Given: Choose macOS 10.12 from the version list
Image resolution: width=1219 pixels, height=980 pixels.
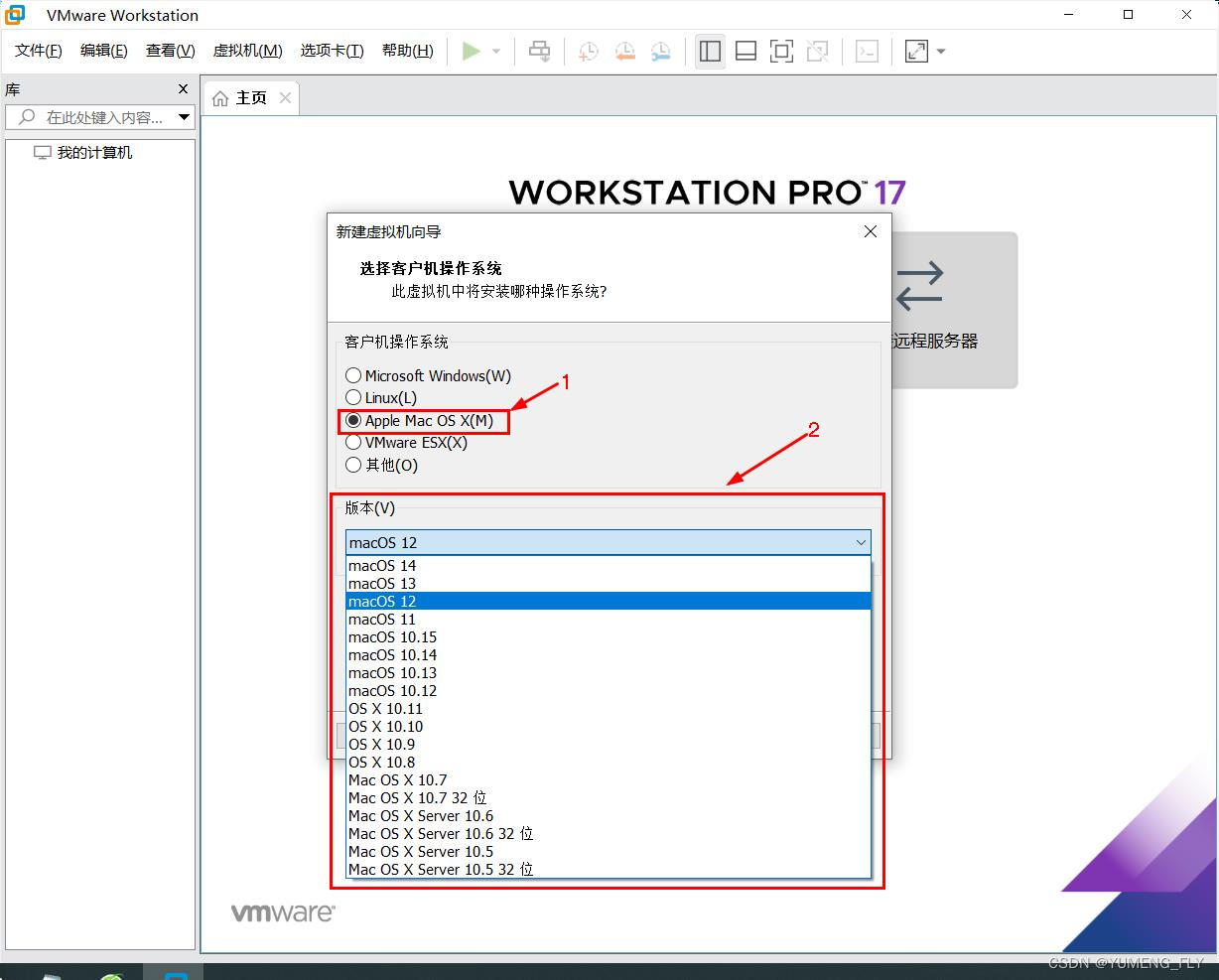Looking at the screenshot, I should coord(608,690).
